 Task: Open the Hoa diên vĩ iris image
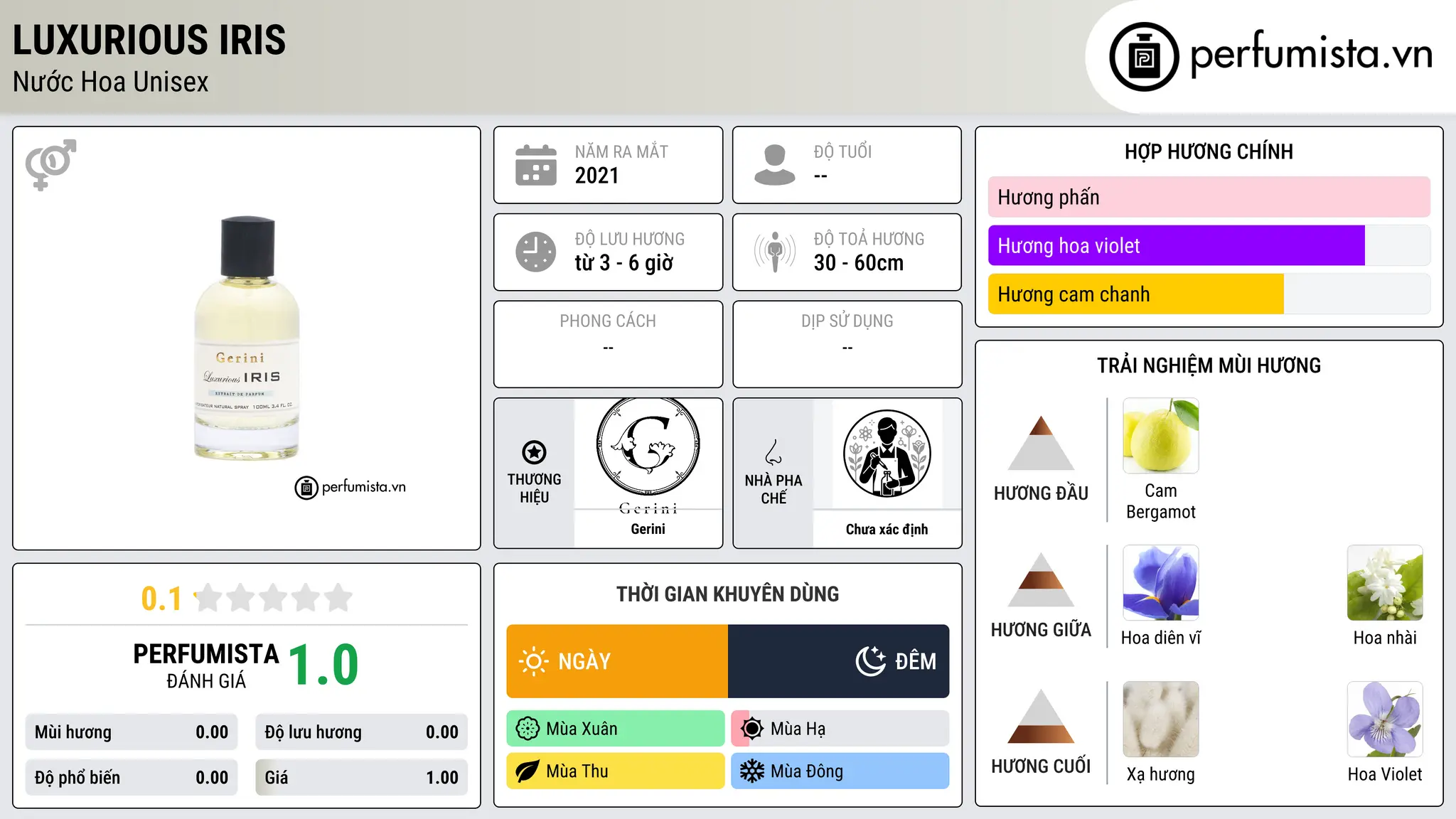coord(1161,583)
